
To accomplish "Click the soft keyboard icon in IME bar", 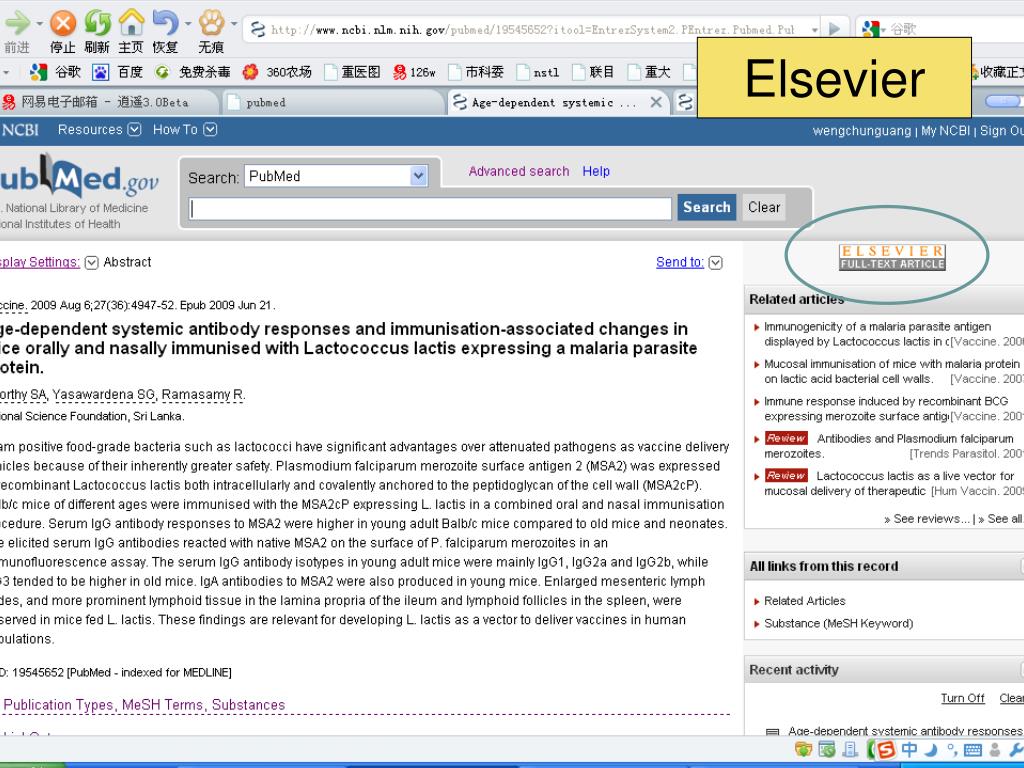I will click(x=972, y=750).
